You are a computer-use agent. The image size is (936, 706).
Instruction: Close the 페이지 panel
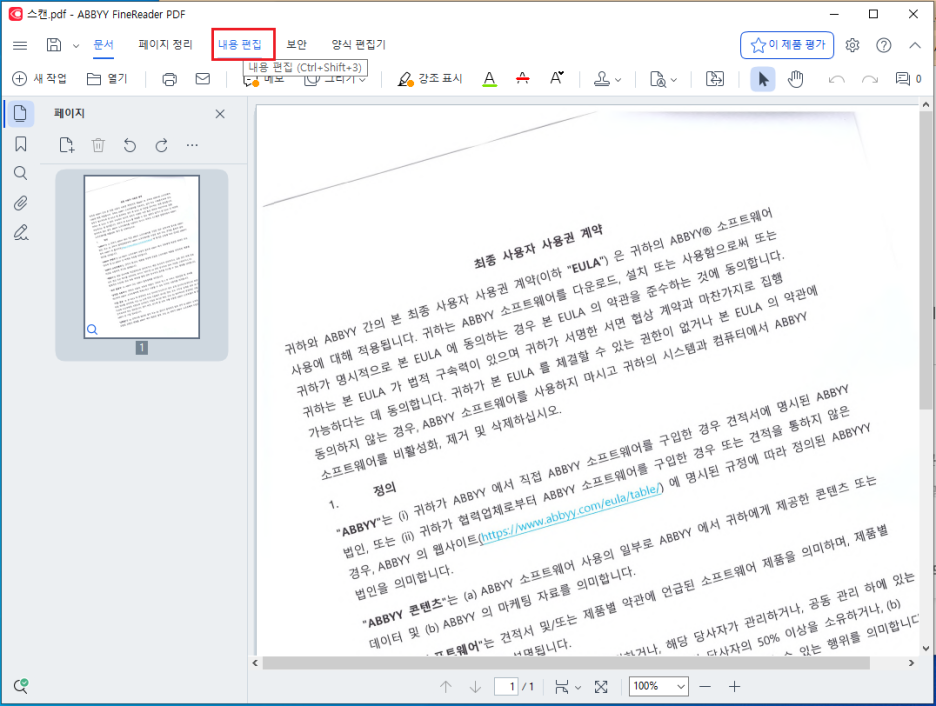pyautogui.click(x=220, y=114)
